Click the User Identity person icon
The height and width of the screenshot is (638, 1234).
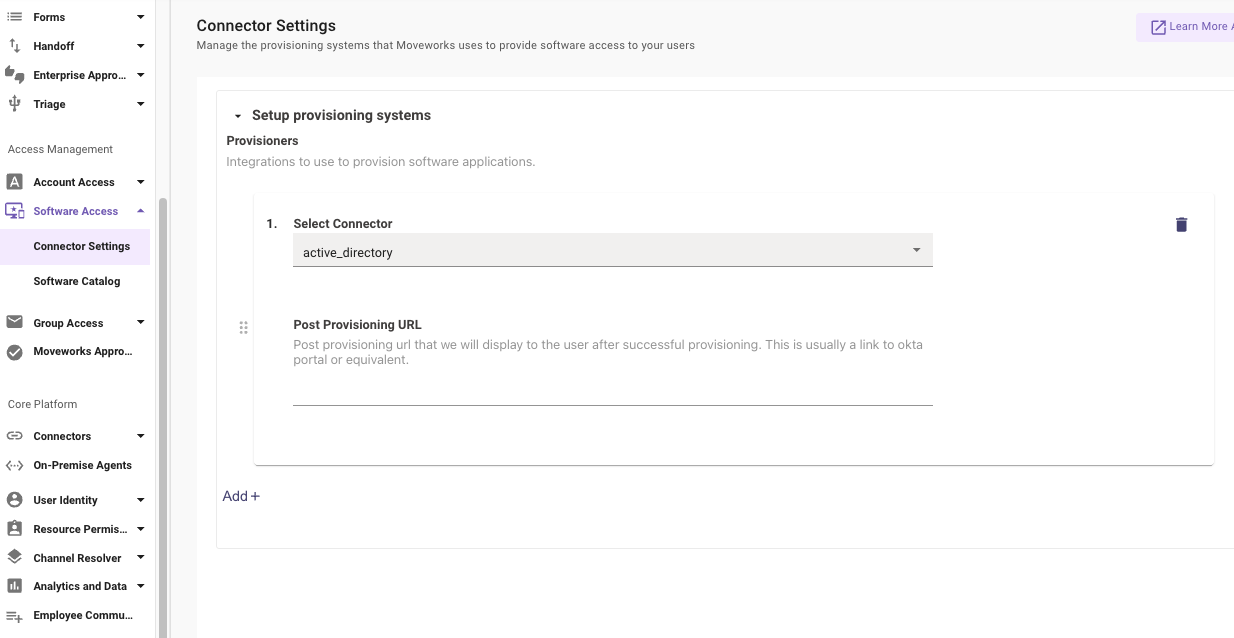(15, 500)
